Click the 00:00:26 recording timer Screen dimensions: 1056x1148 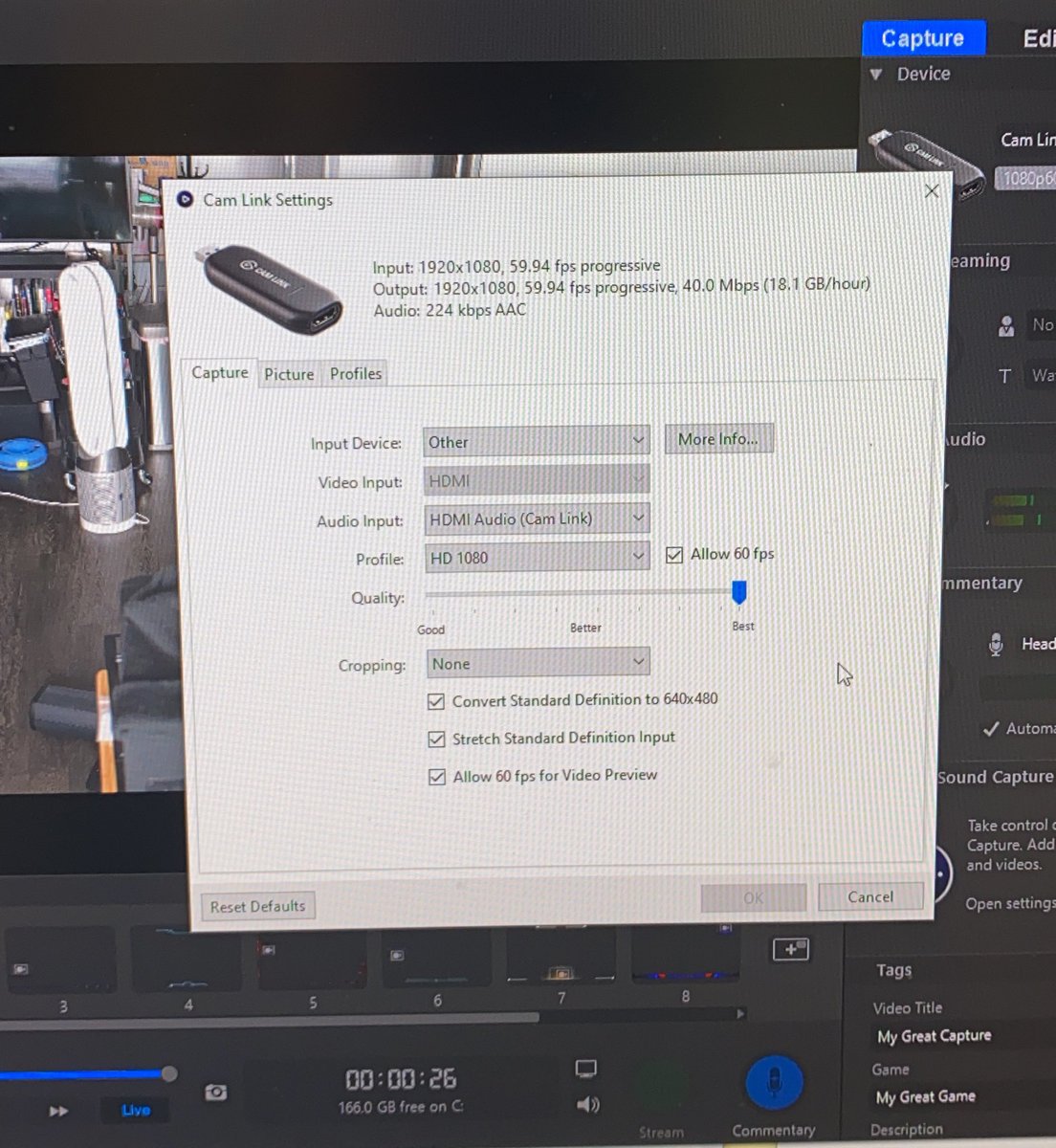coord(401,1080)
